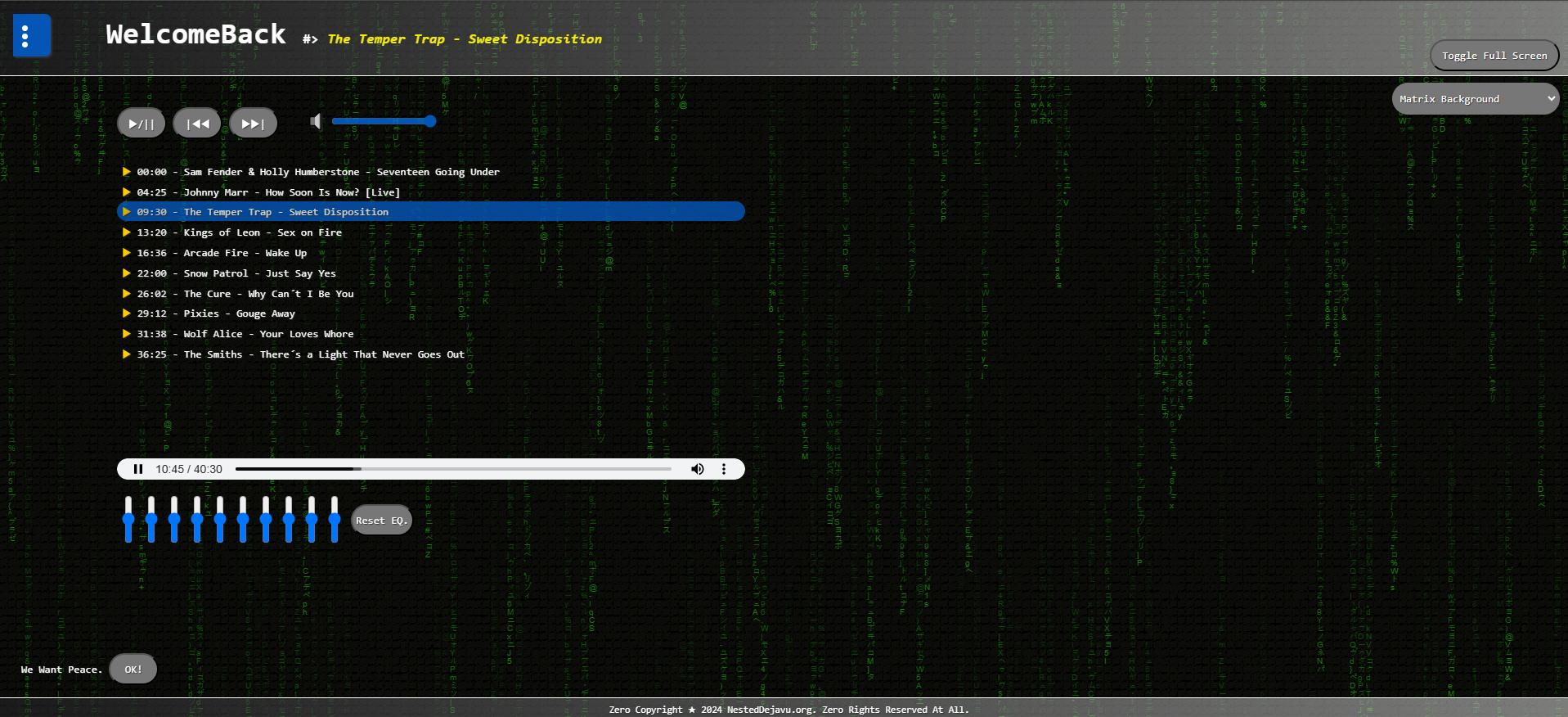Image resolution: width=1568 pixels, height=717 pixels.
Task: Open the Matrix Background dropdown
Action: [x=1475, y=99]
